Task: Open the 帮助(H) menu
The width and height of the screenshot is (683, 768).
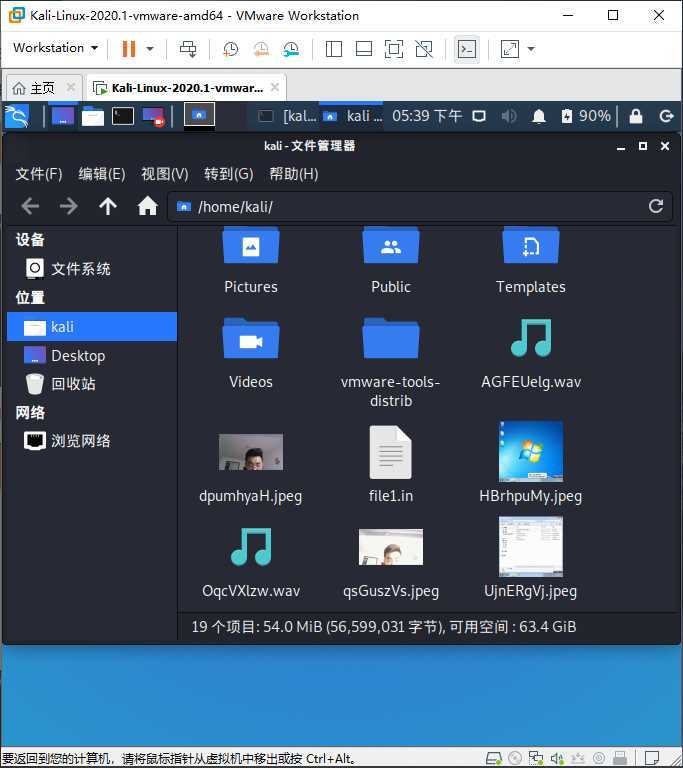Action: point(293,174)
